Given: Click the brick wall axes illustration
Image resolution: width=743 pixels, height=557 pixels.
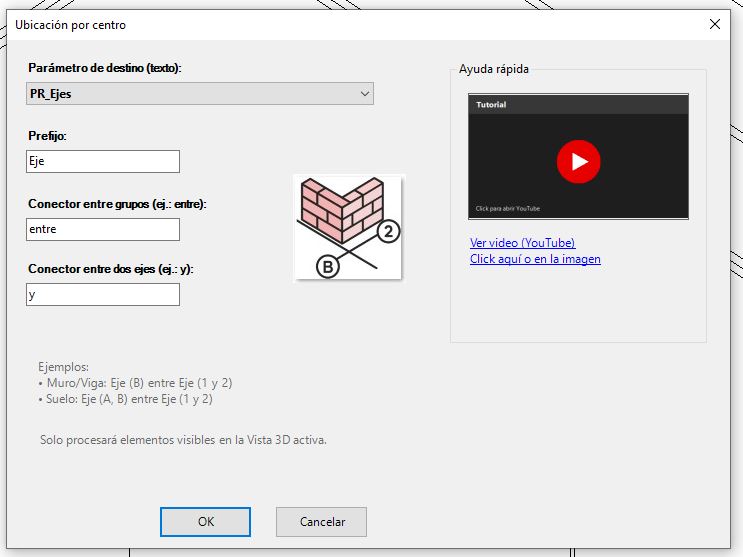Looking at the screenshot, I should point(348,227).
